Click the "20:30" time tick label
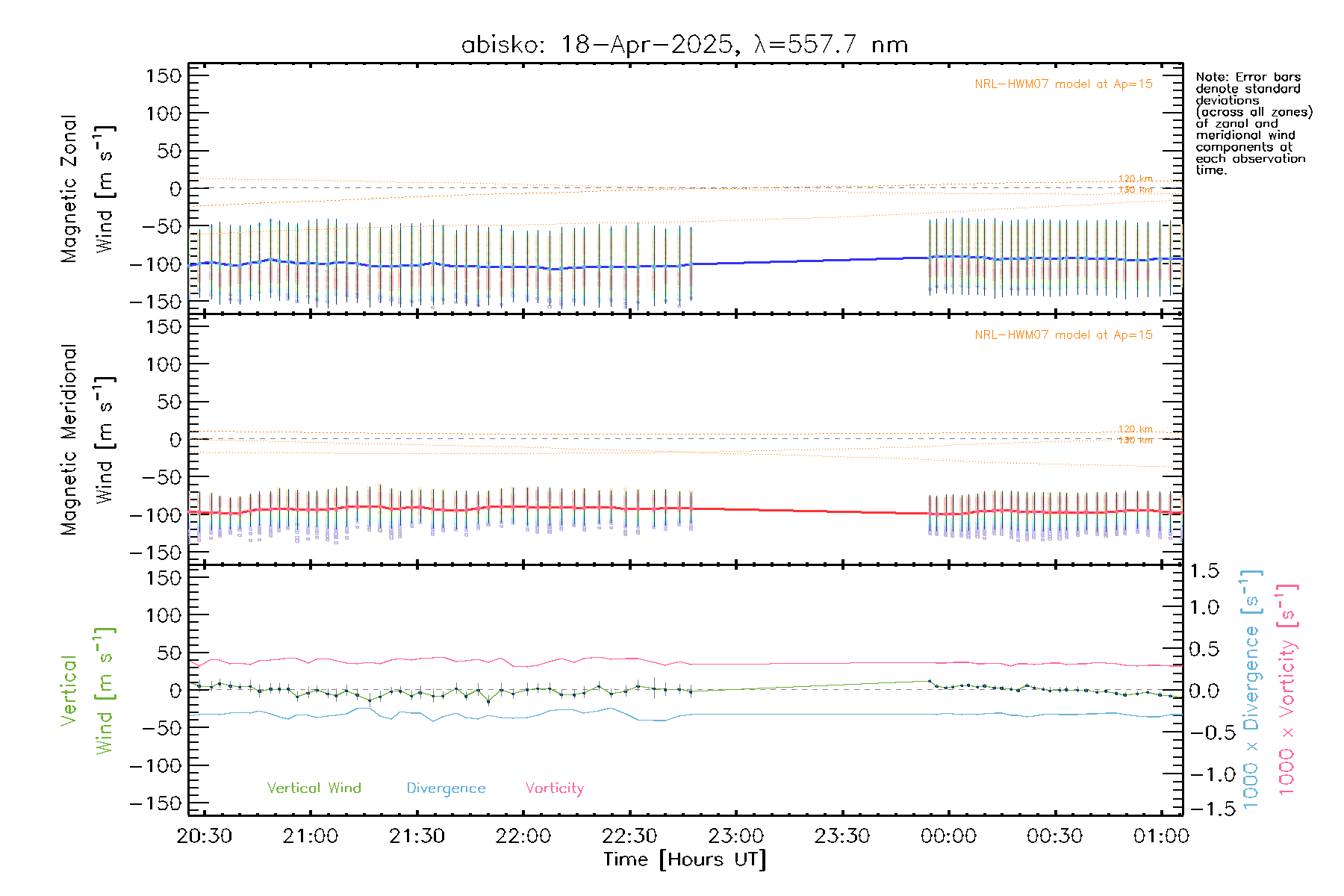Image resolution: width=1344 pixels, height=896 pixels. (204, 836)
